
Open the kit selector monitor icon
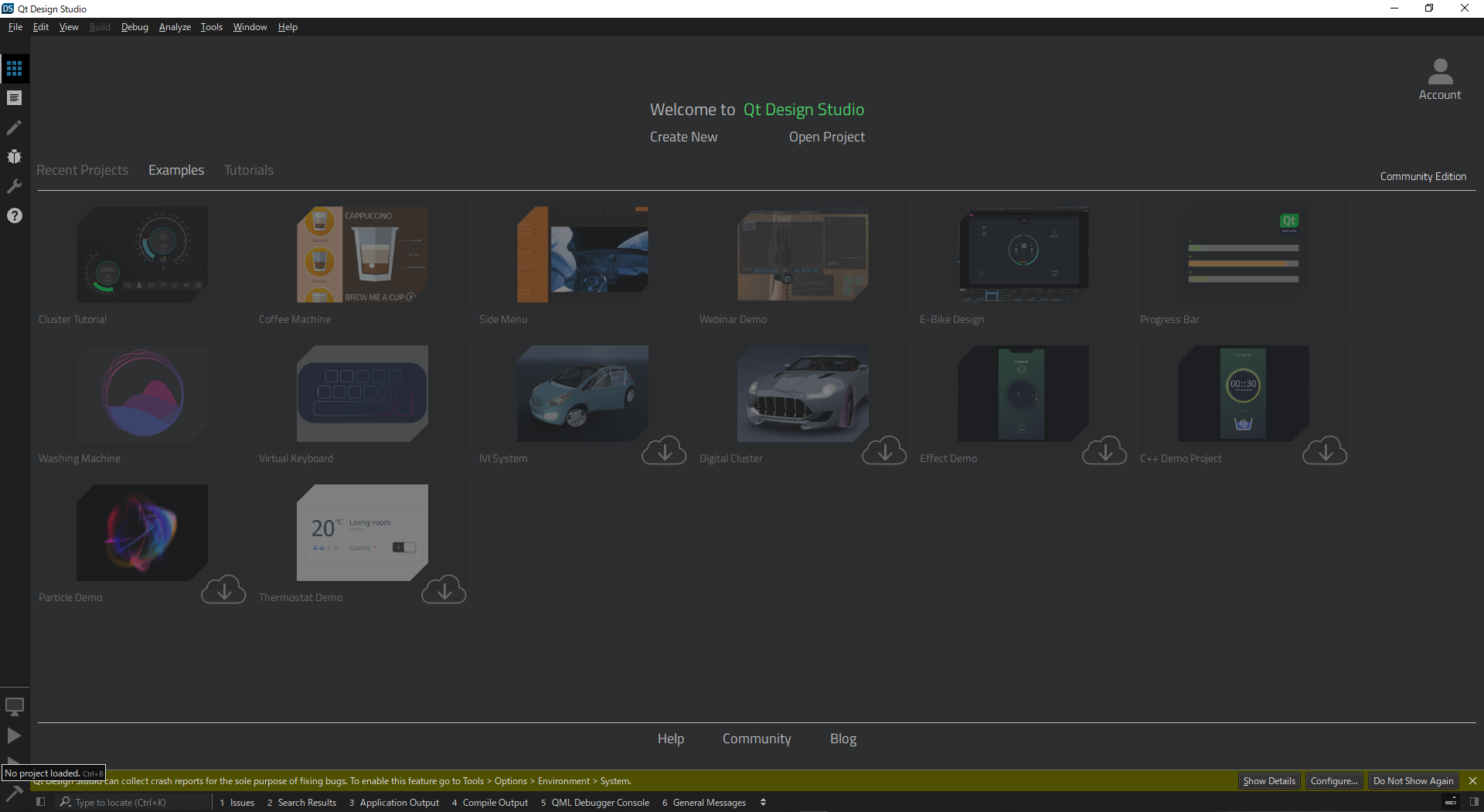pos(14,706)
